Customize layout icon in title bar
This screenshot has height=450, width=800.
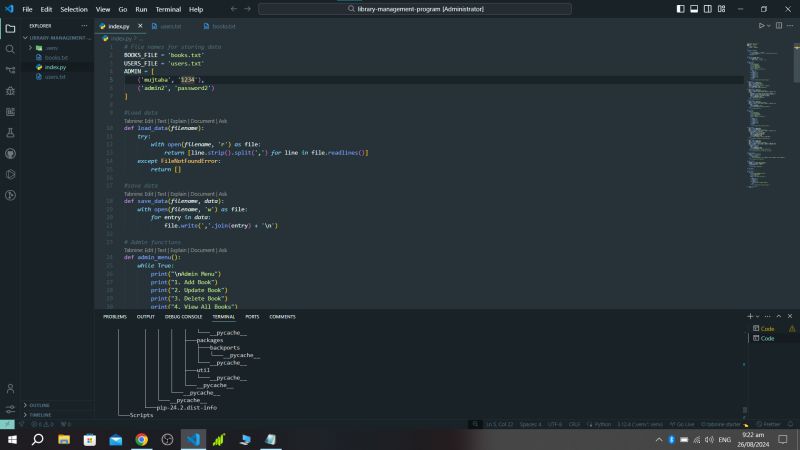[x=721, y=9]
